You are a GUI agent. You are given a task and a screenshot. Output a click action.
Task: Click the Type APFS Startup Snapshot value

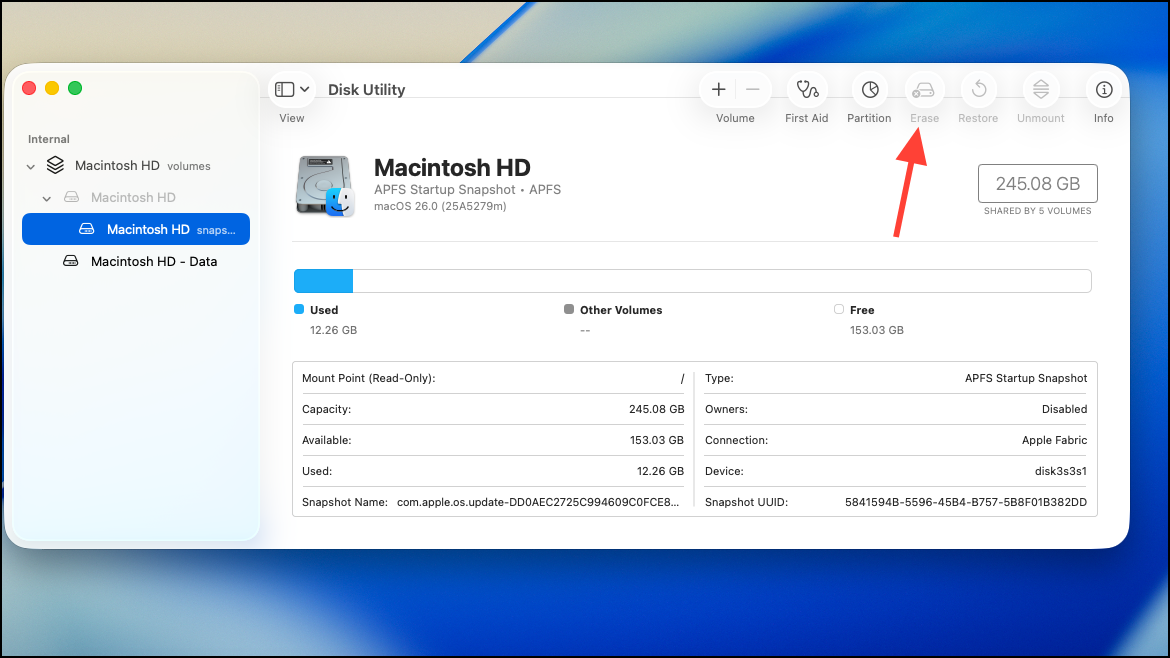[x=1026, y=378]
